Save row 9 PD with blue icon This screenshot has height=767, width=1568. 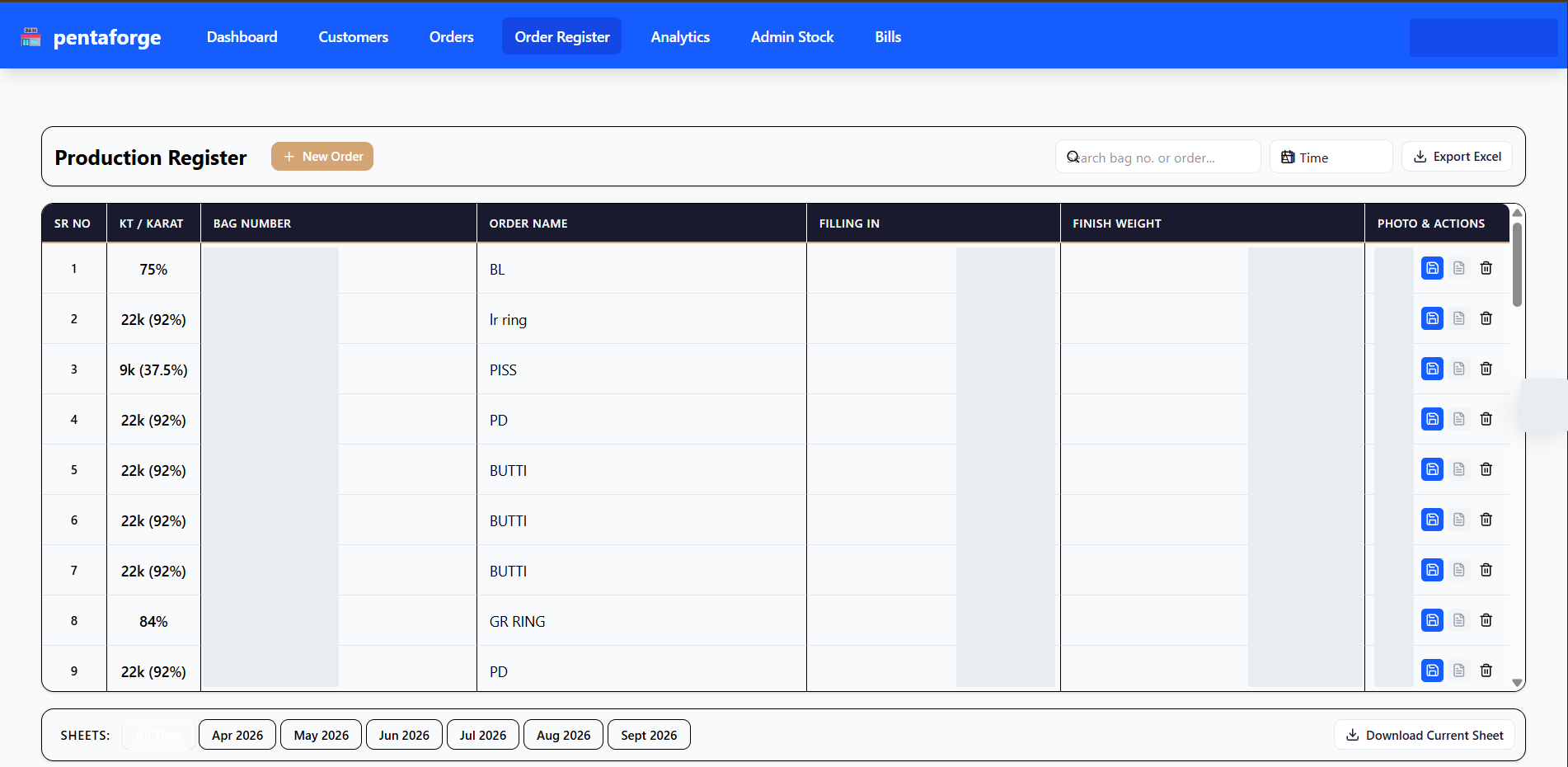(x=1432, y=671)
